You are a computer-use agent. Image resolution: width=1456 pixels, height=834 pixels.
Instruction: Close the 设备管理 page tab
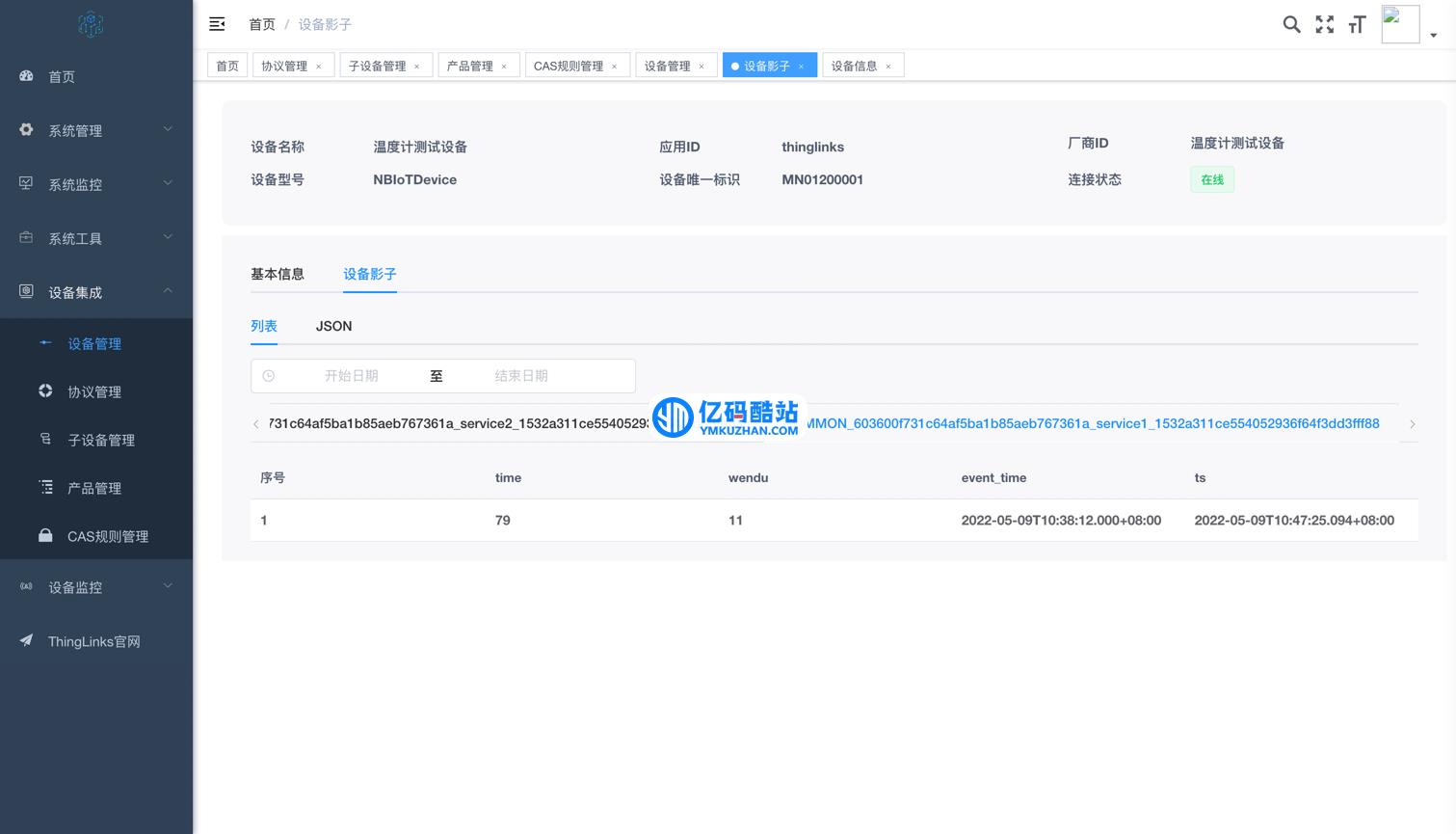pyautogui.click(x=702, y=67)
